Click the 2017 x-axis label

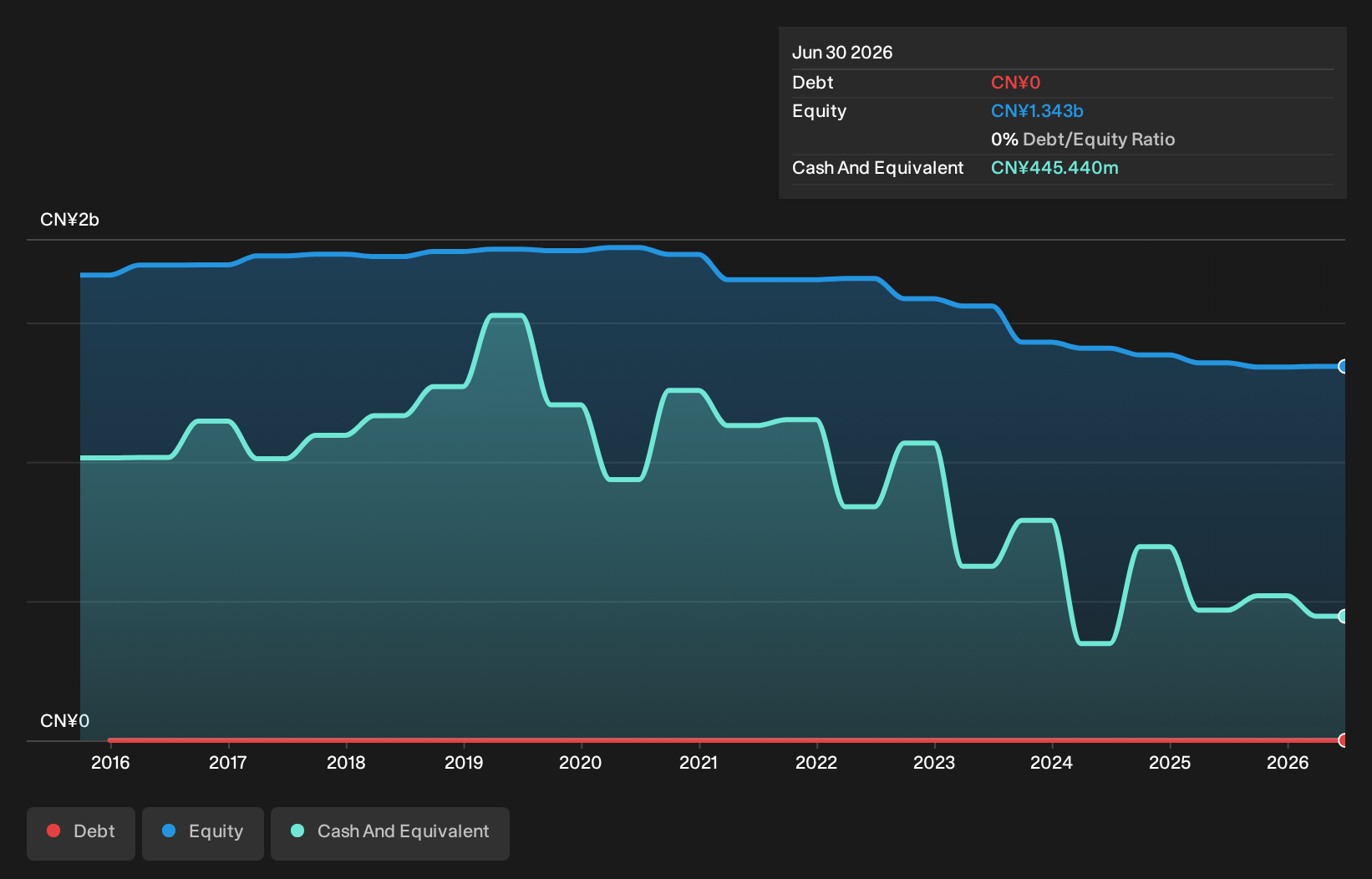(228, 762)
